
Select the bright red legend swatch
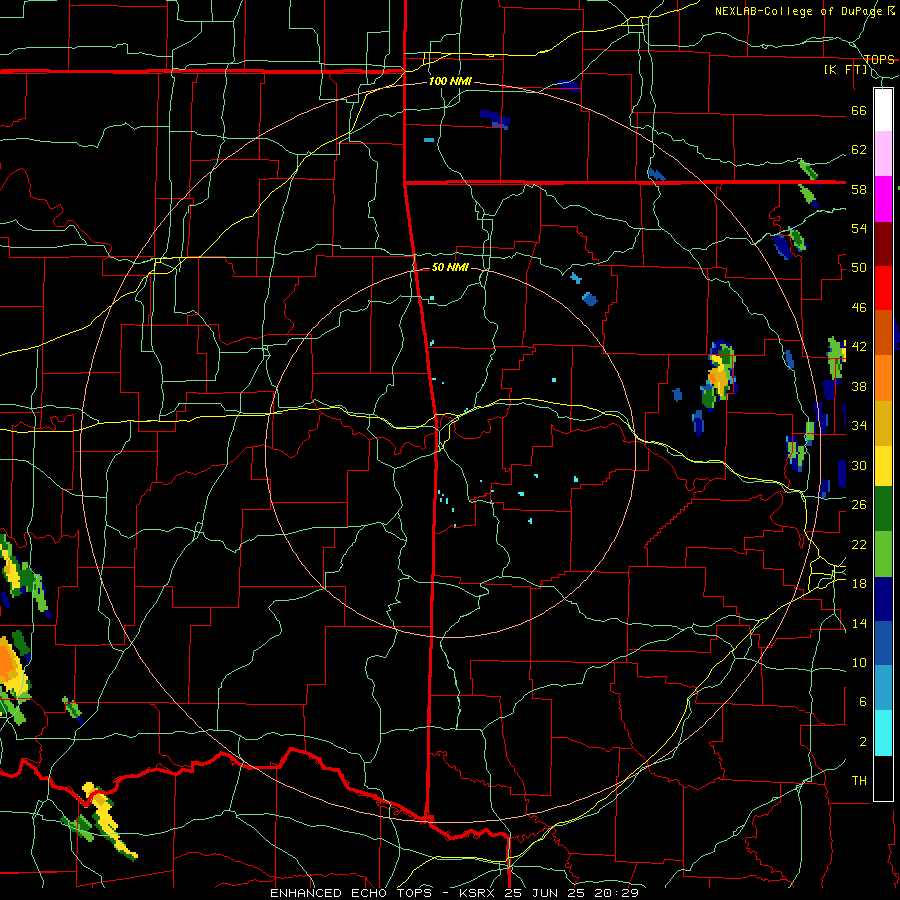click(883, 288)
